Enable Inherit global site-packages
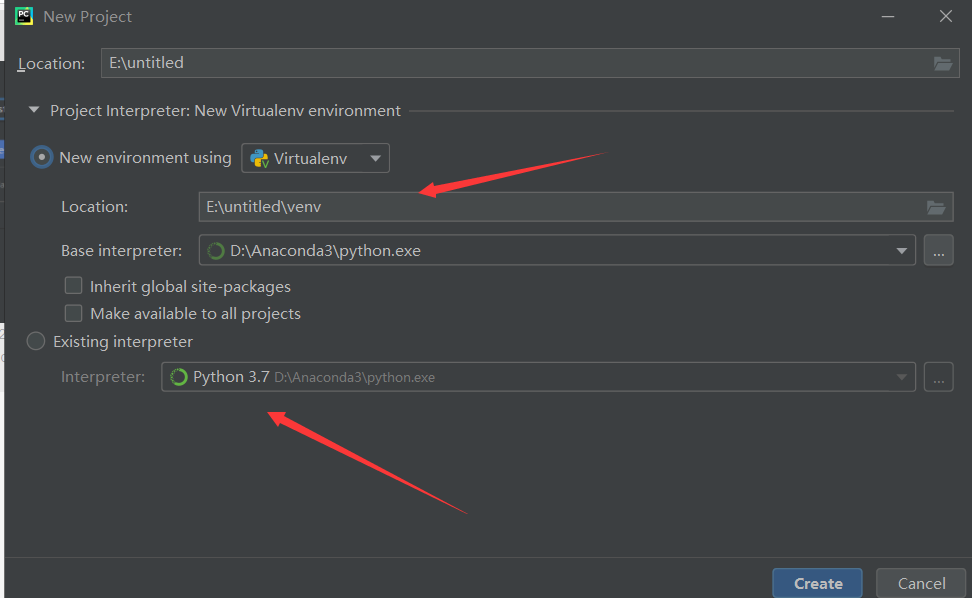 tap(73, 285)
